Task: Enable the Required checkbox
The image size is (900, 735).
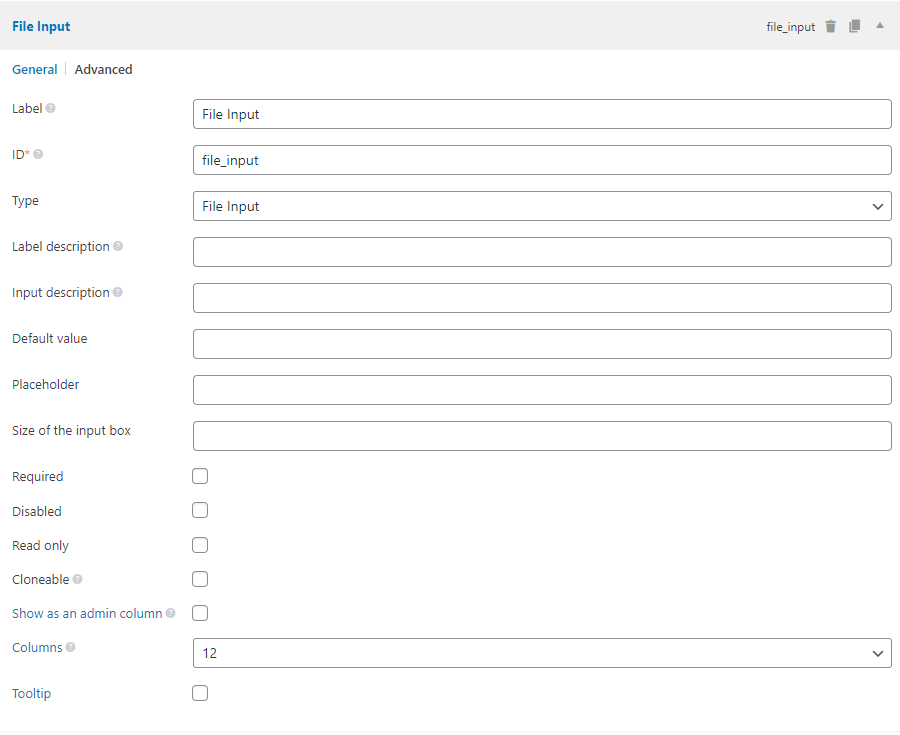Action: point(200,476)
